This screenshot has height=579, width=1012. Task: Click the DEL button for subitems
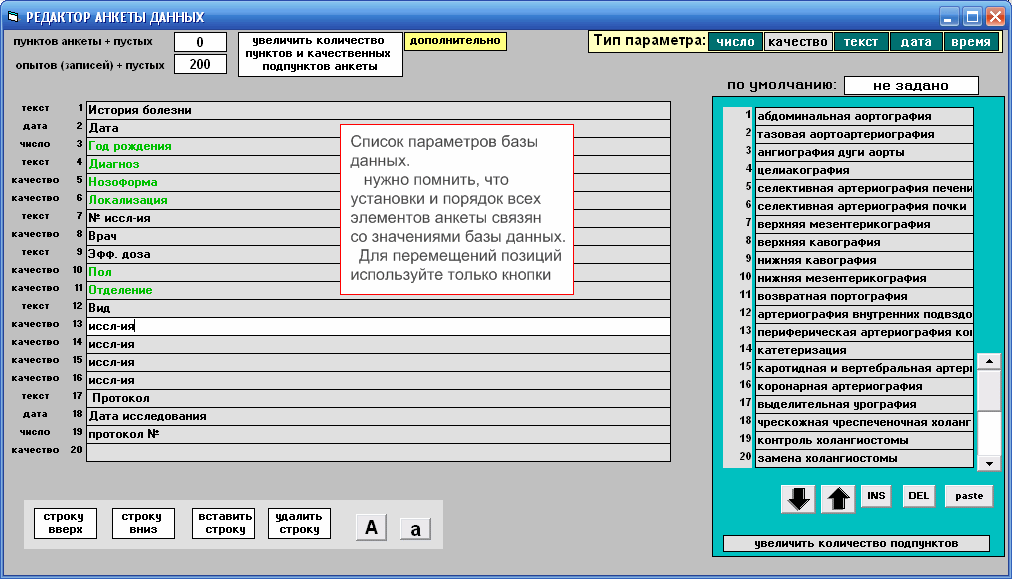918,496
